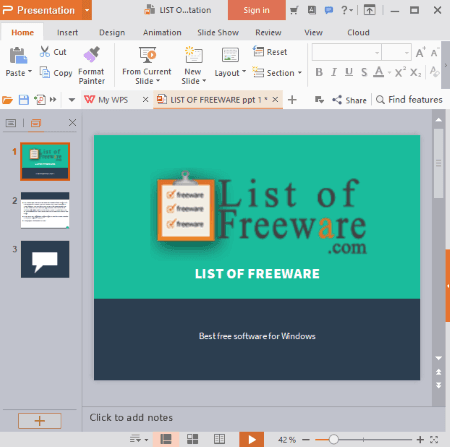Save the presentation with the floppy icon
Viewport: 450px width, 447px height.
tap(23, 100)
